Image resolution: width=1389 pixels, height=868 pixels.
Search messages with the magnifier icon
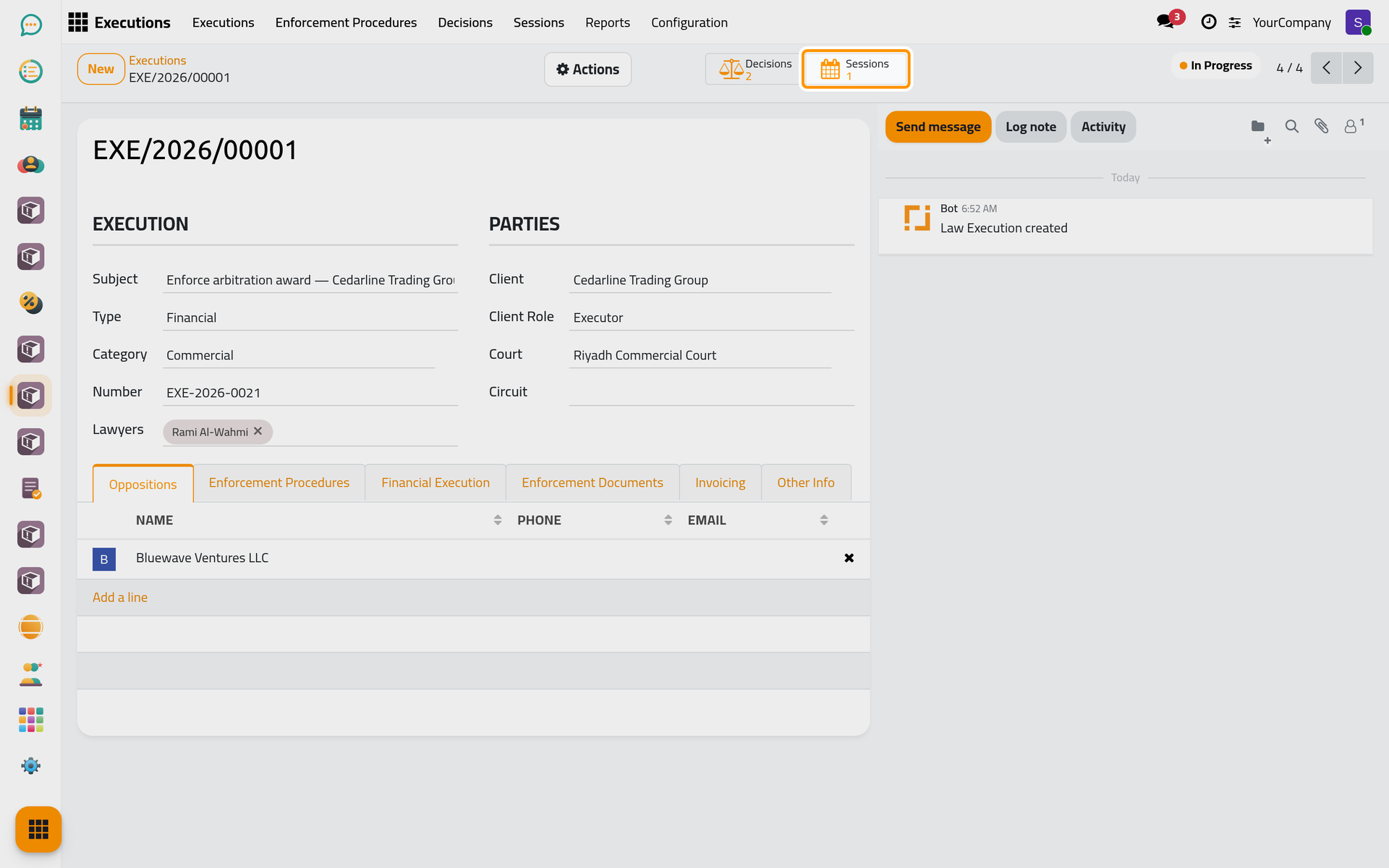pyautogui.click(x=1291, y=127)
